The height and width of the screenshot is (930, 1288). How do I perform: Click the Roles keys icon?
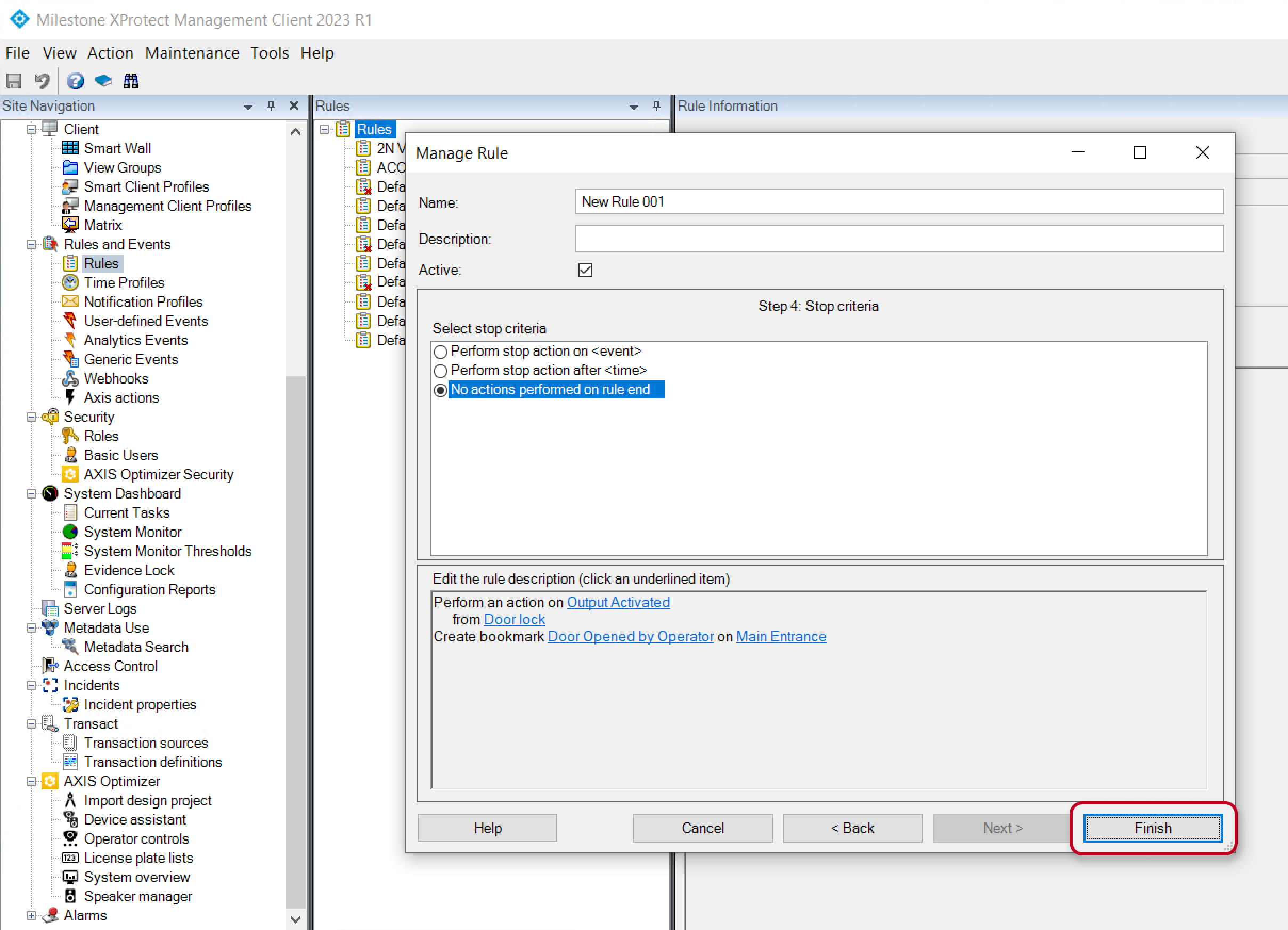70,436
